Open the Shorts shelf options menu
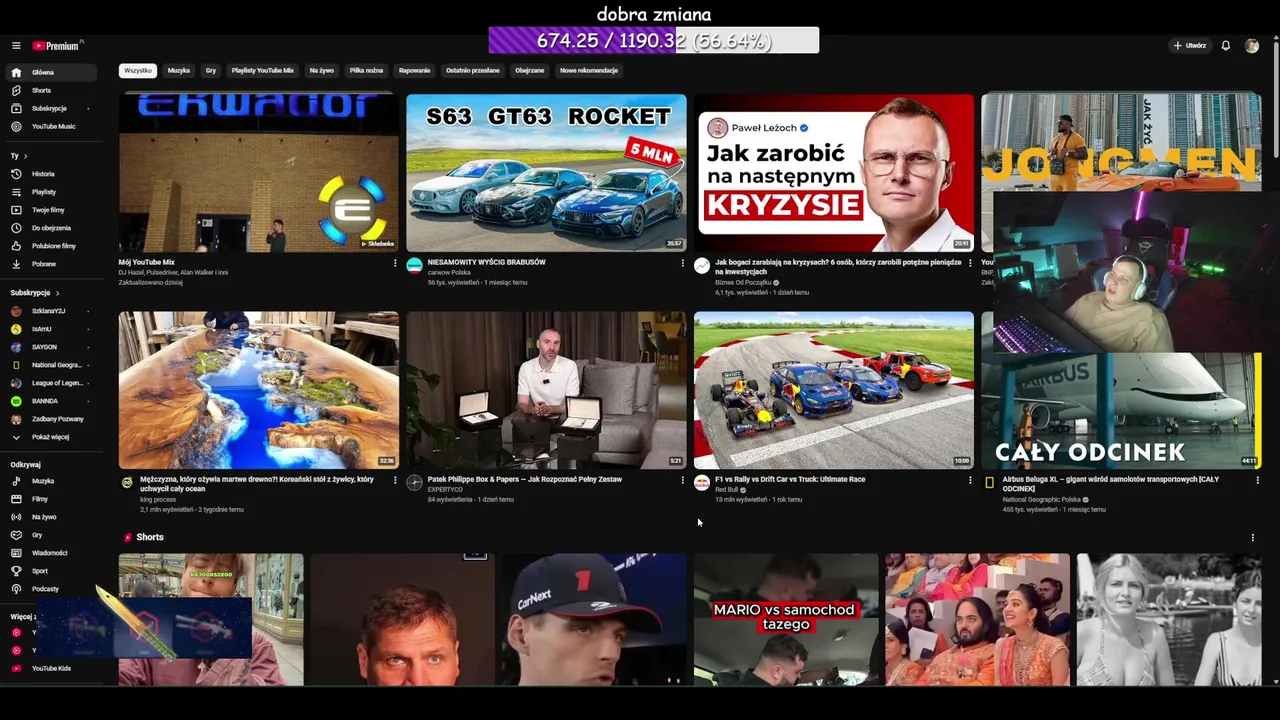 coord(1252,537)
